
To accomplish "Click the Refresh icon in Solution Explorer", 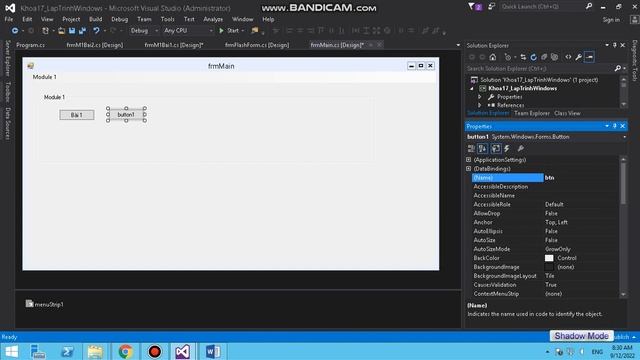I will click(533, 57).
